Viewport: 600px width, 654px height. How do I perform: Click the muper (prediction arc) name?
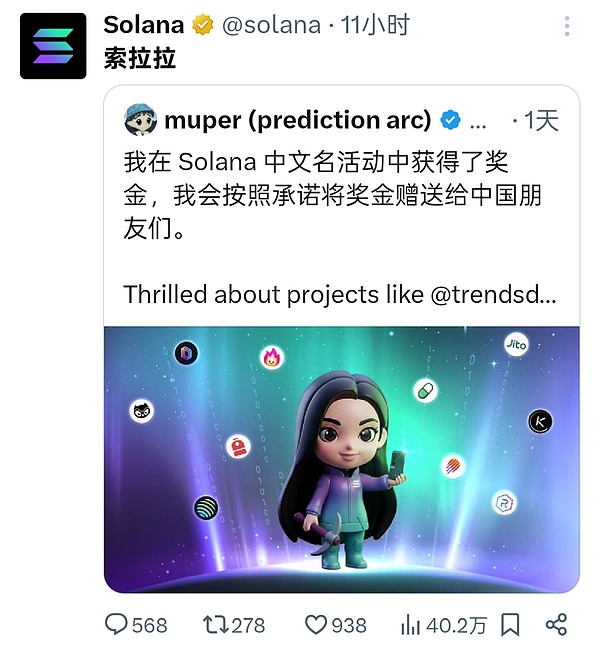(x=298, y=120)
